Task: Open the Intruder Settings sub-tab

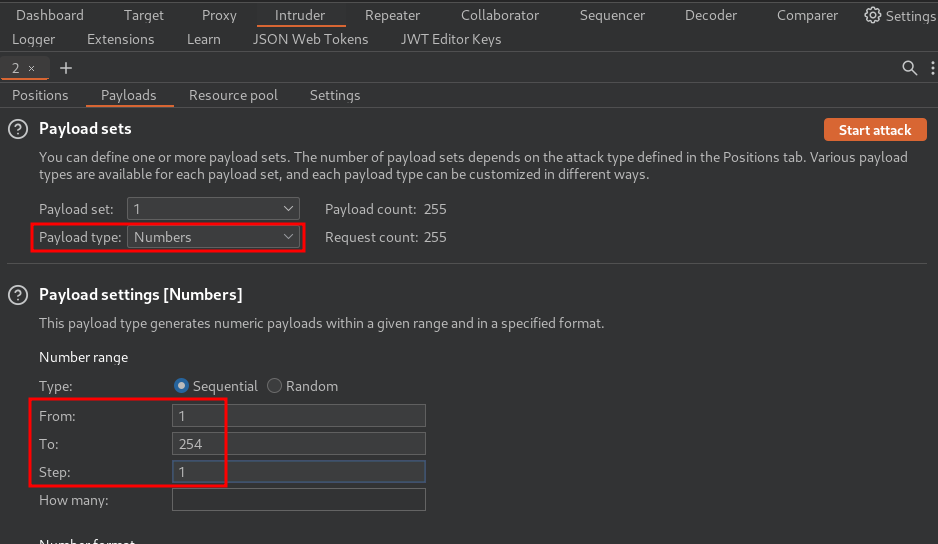Action: 335,95
